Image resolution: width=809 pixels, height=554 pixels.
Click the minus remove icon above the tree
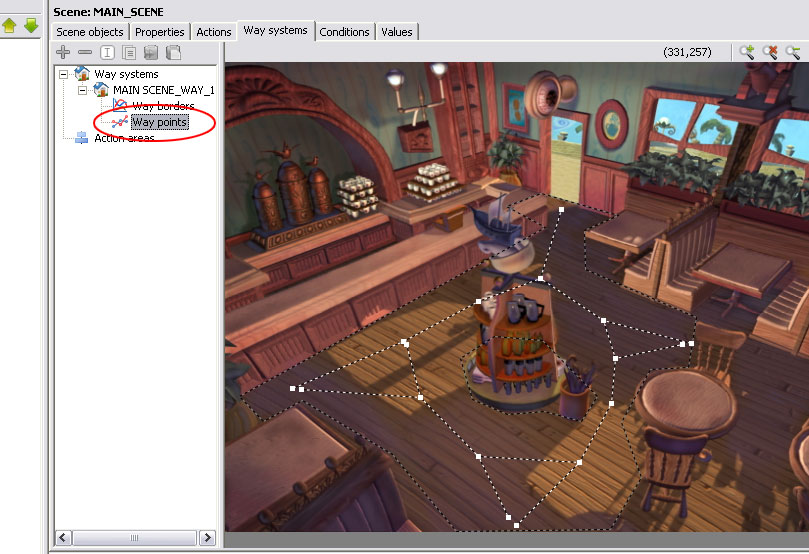pos(85,52)
